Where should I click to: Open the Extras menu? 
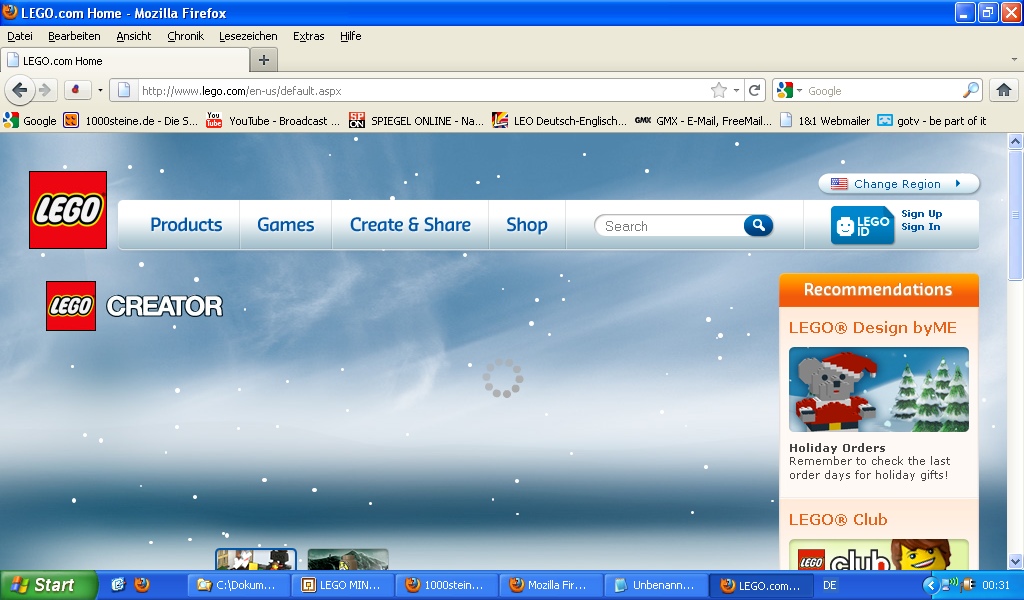[308, 36]
